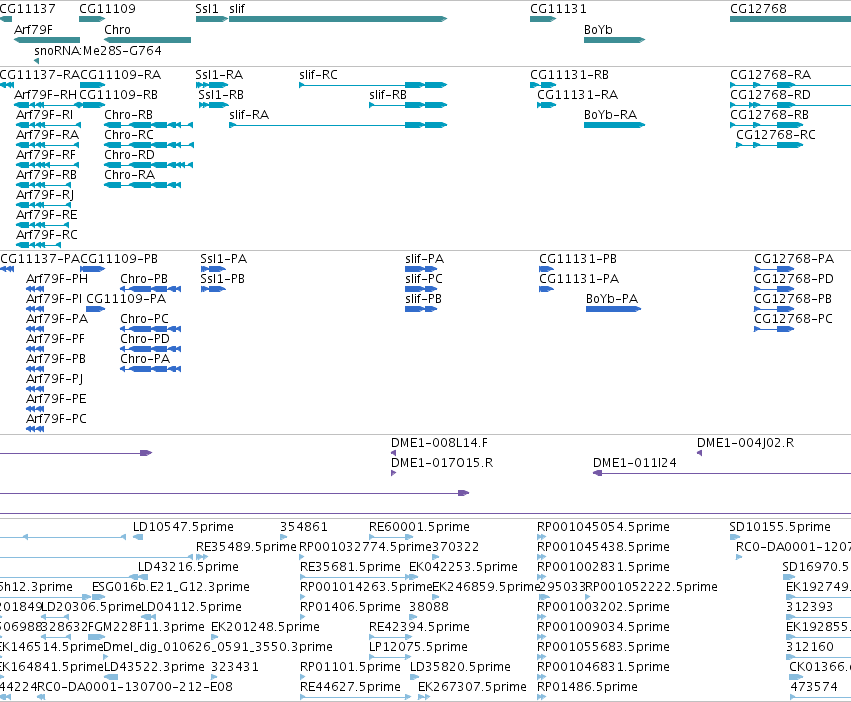
Task: Click the slif-RA transcript intron line
Action: tap(320, 125)
